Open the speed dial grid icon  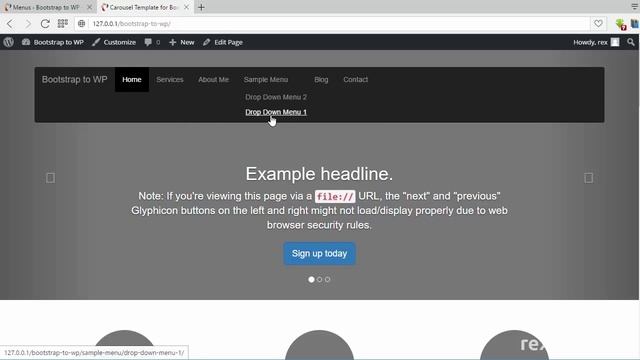coord(62,24)
